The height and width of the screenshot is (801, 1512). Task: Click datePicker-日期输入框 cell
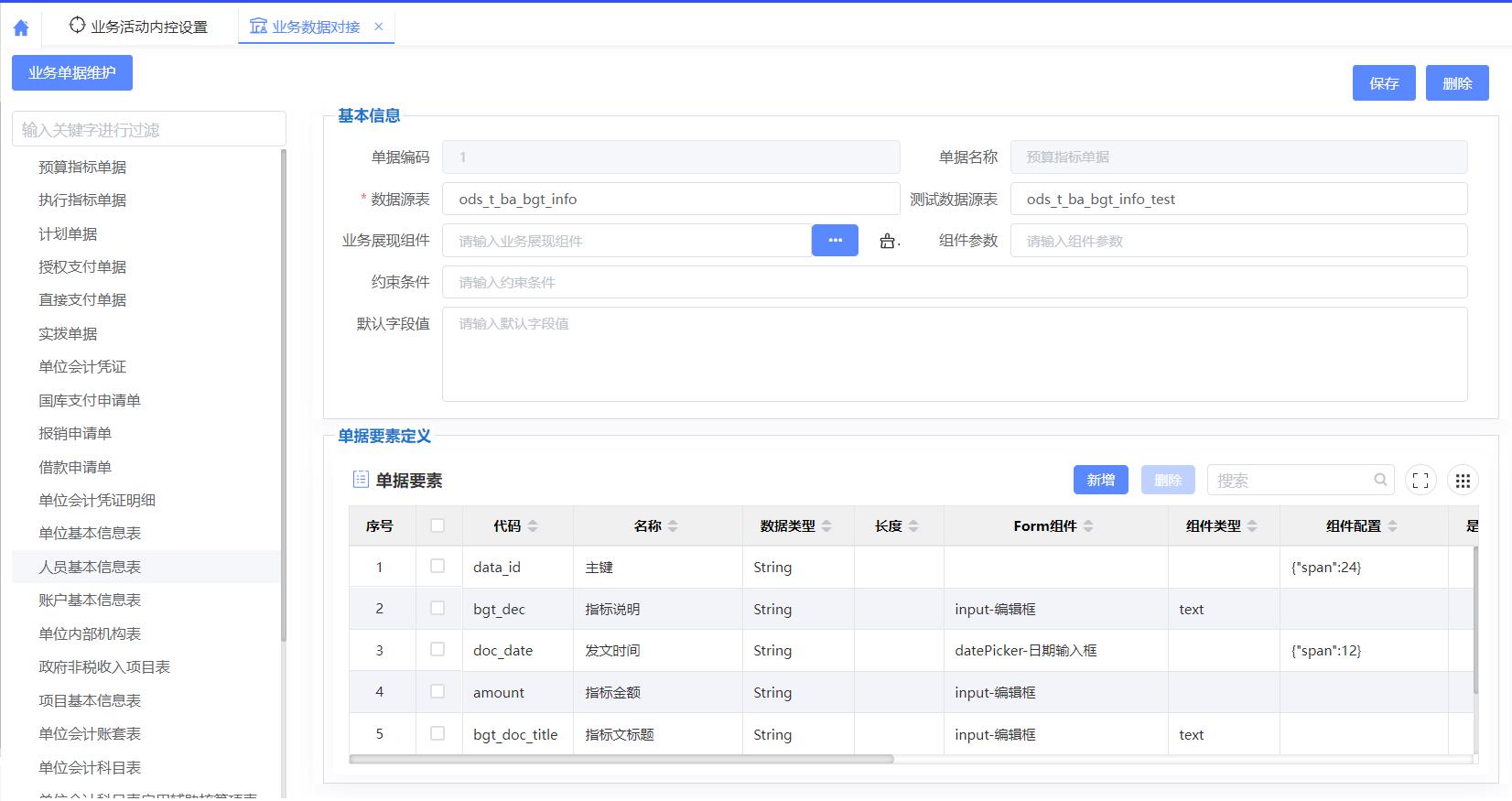click(1055, 651)
